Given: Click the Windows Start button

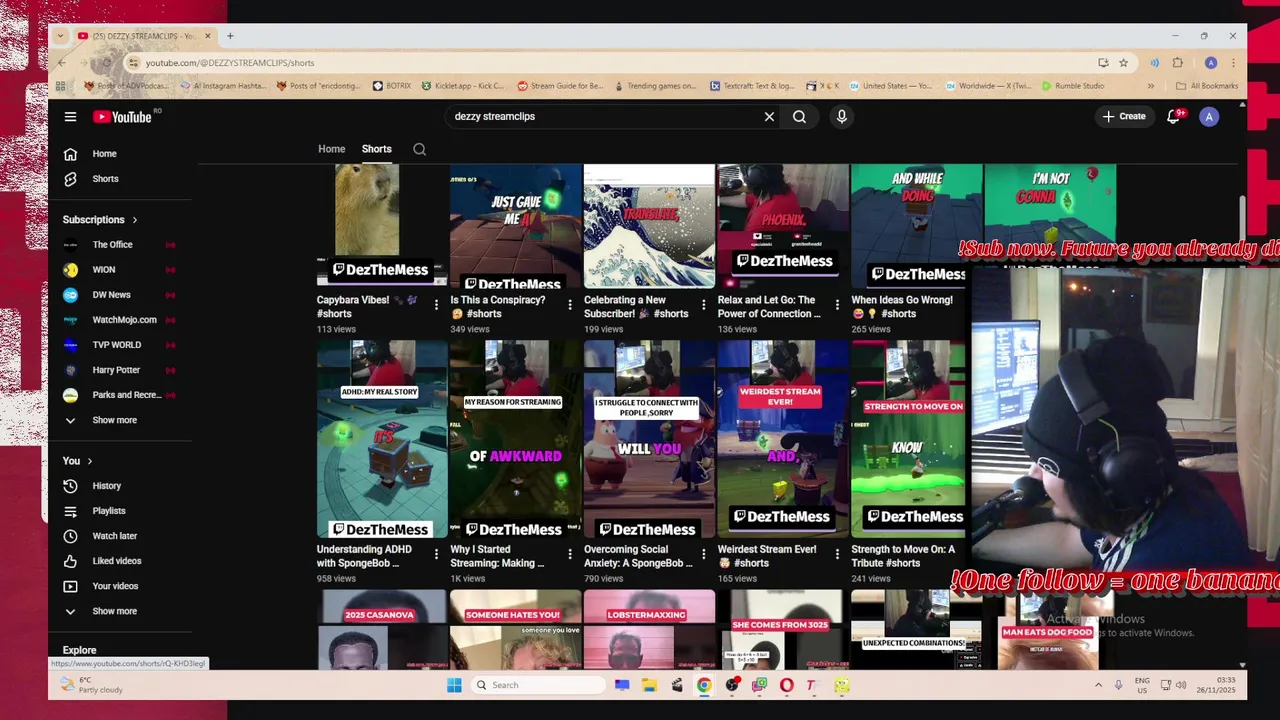Looking at the screenshot, I should click(454, 685).
